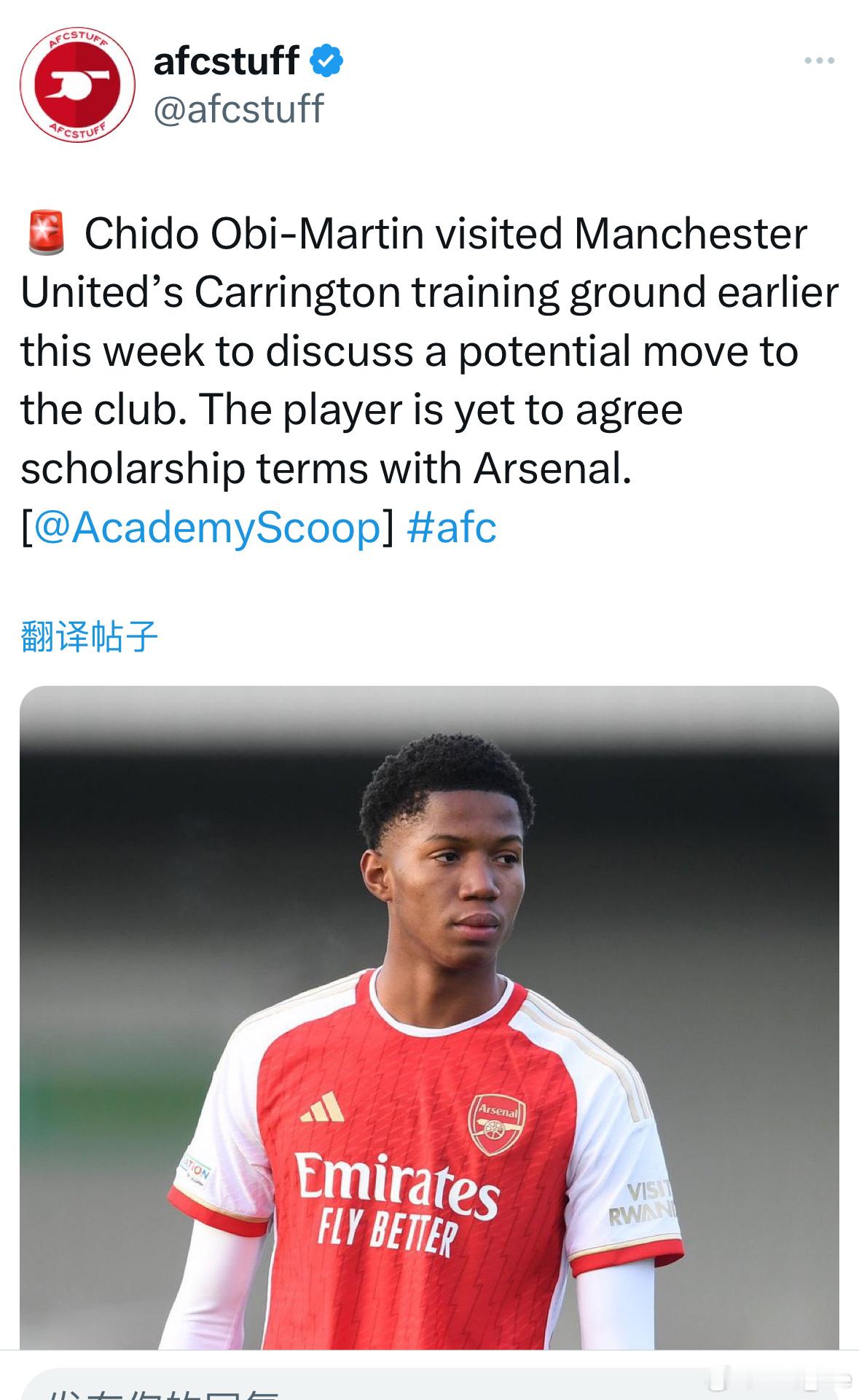The width and height of the screenshot is (859, 1400).
Task: Click the white sleeve badge on left arm
Action: click(195, 1174)
